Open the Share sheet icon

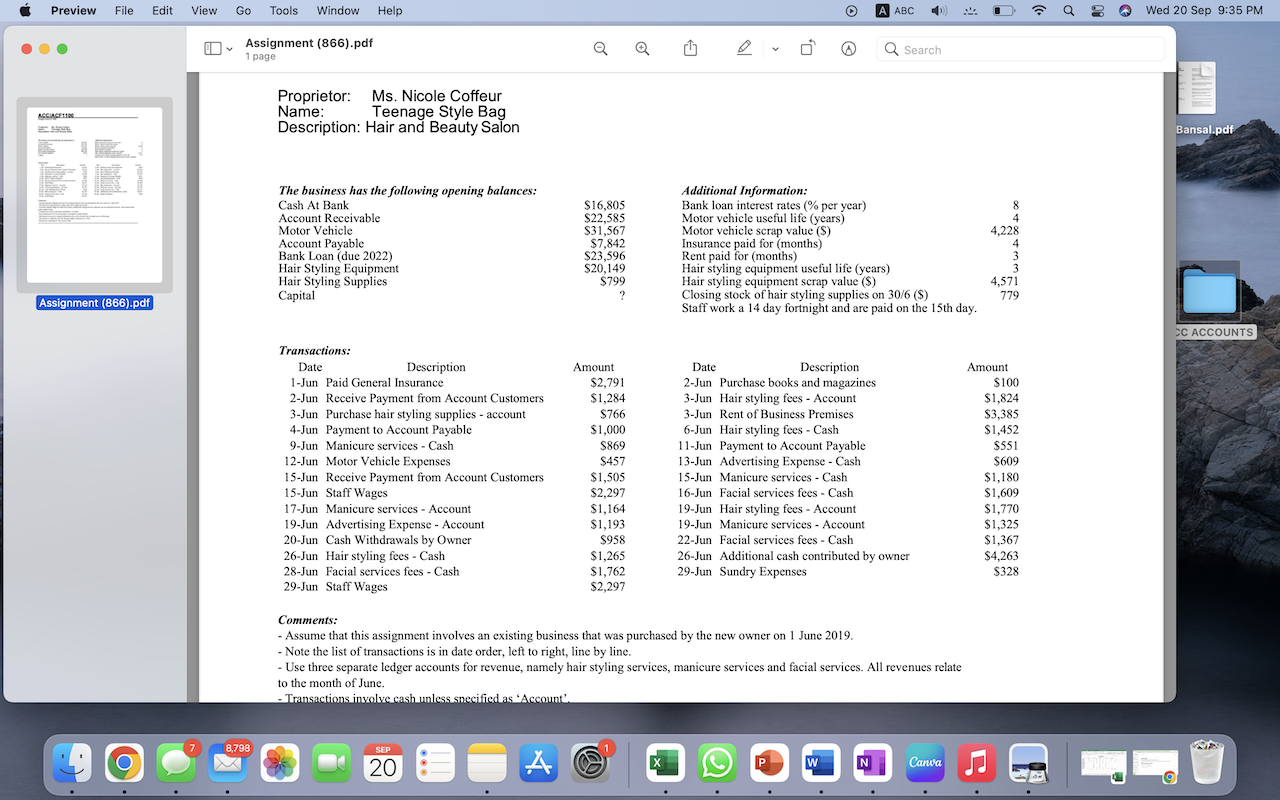[689, 48]
